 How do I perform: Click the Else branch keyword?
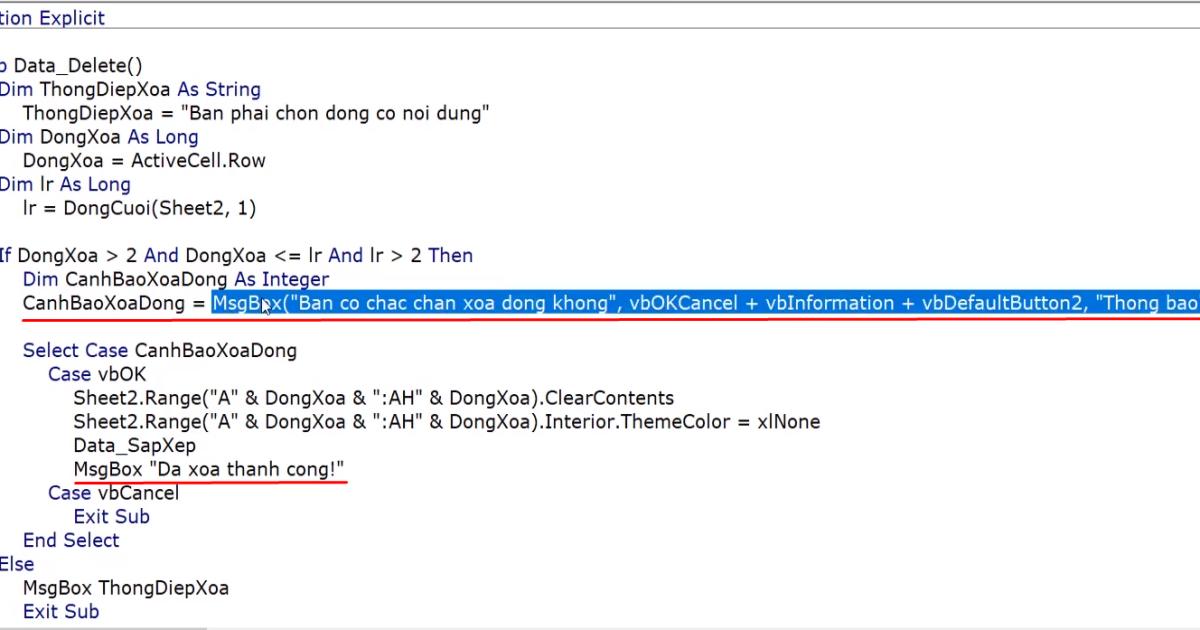[x=16, y=564]
